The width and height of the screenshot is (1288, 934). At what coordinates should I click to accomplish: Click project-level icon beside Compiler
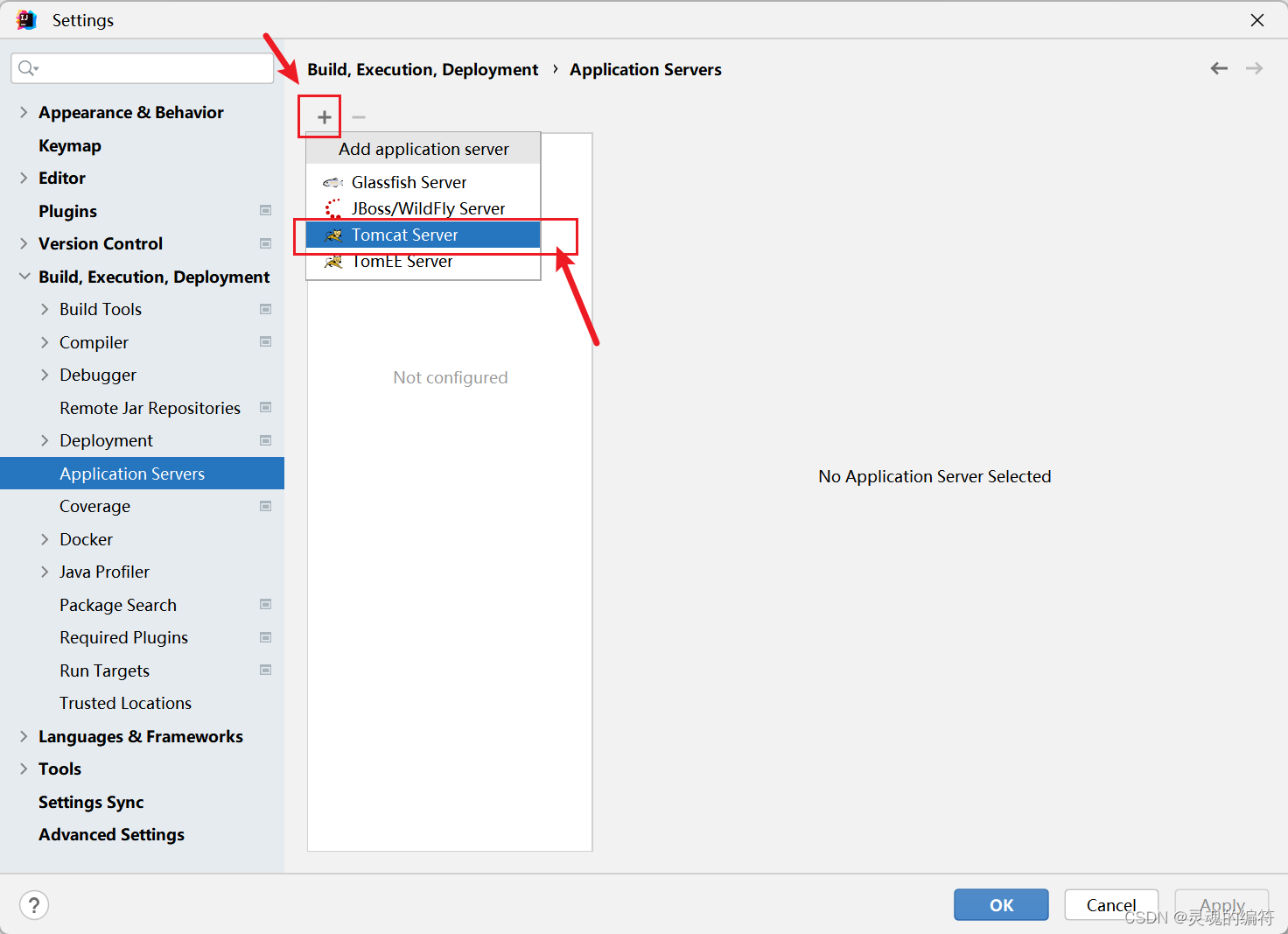click(266, 341)
